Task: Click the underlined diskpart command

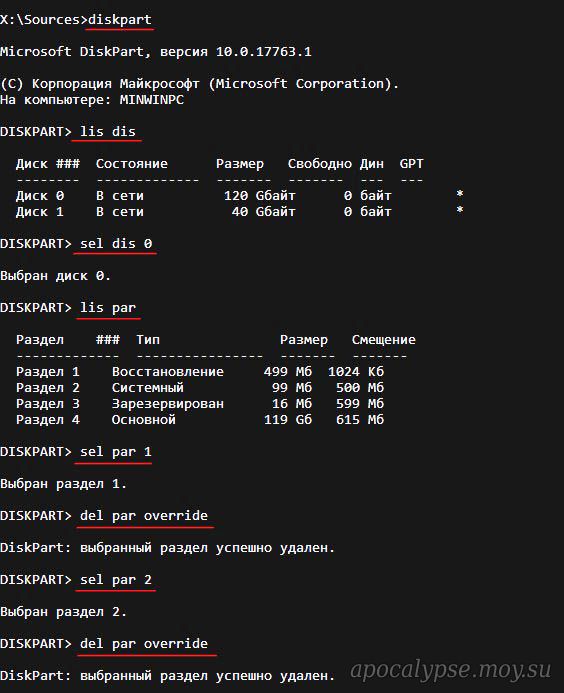Action: click(120, 20)
